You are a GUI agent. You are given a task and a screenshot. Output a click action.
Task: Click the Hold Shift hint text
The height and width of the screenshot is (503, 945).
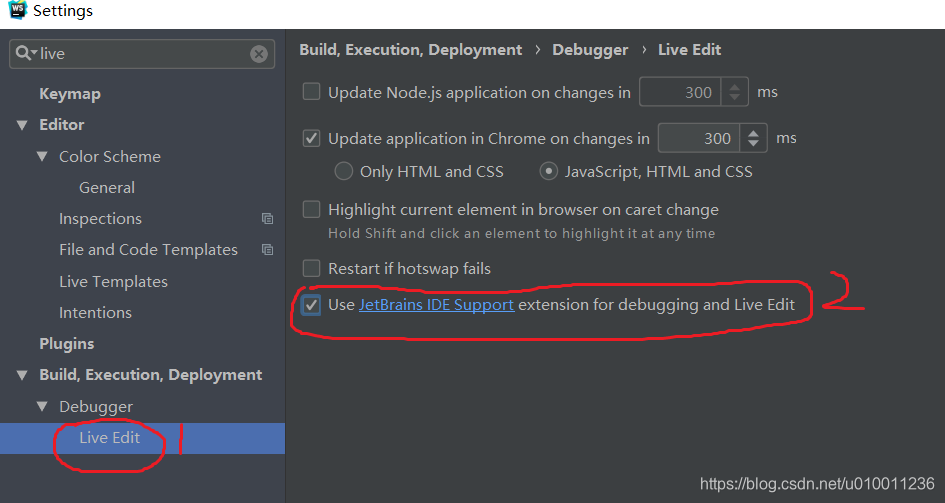pos(521,234)
